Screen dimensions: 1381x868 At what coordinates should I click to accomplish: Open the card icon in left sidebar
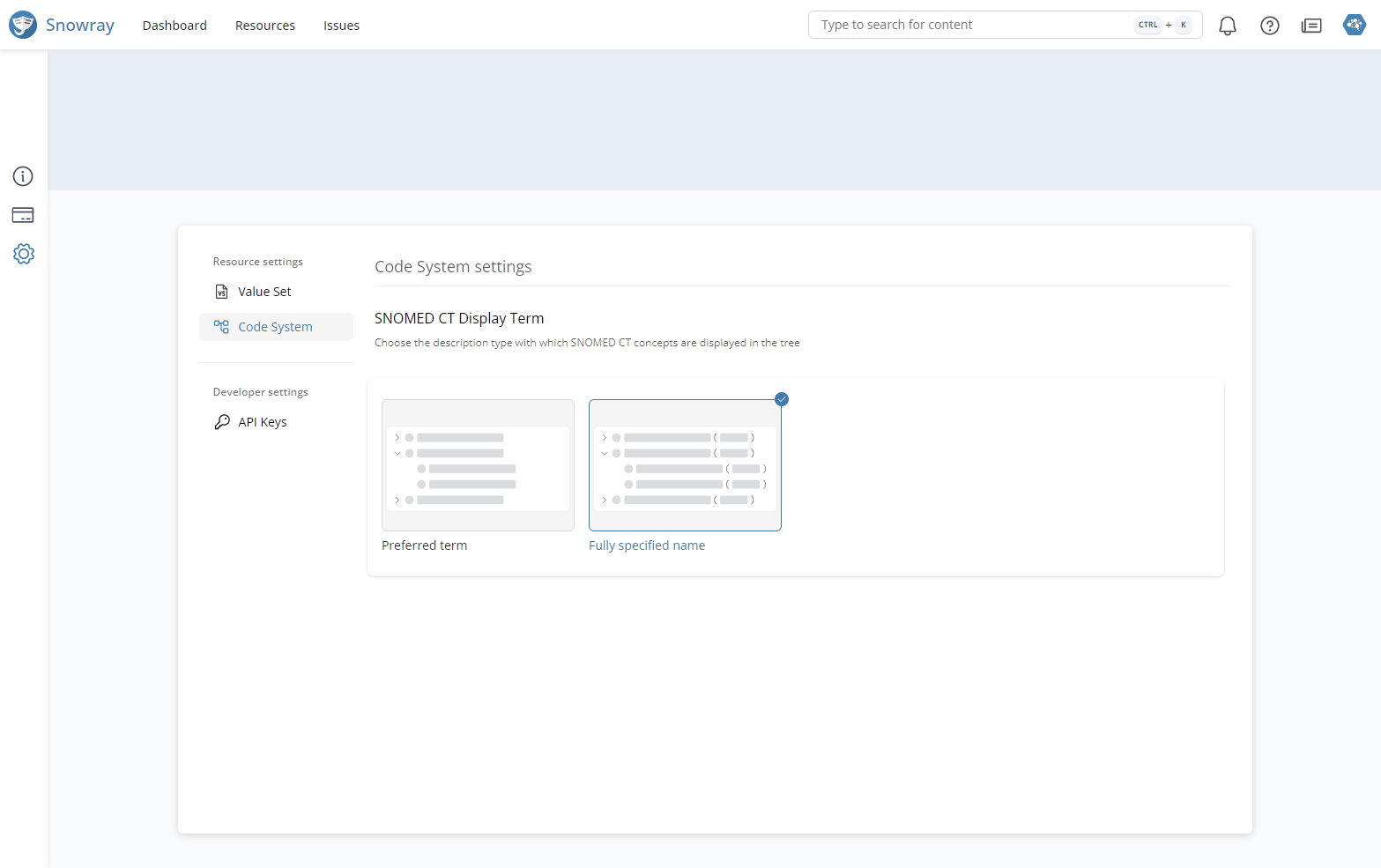tap(23, 215)
